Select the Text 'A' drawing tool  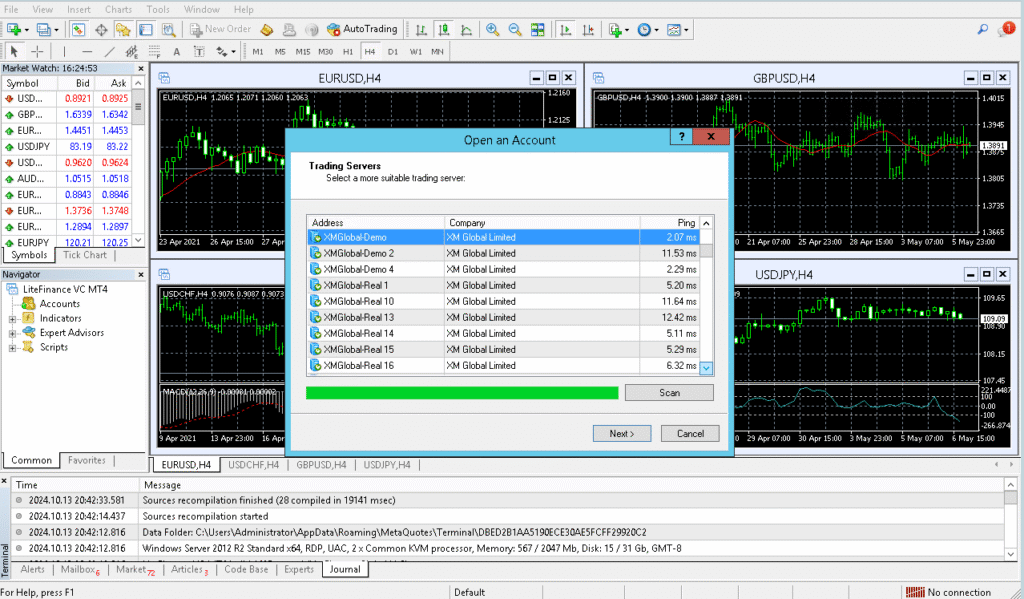click(176, 51)
